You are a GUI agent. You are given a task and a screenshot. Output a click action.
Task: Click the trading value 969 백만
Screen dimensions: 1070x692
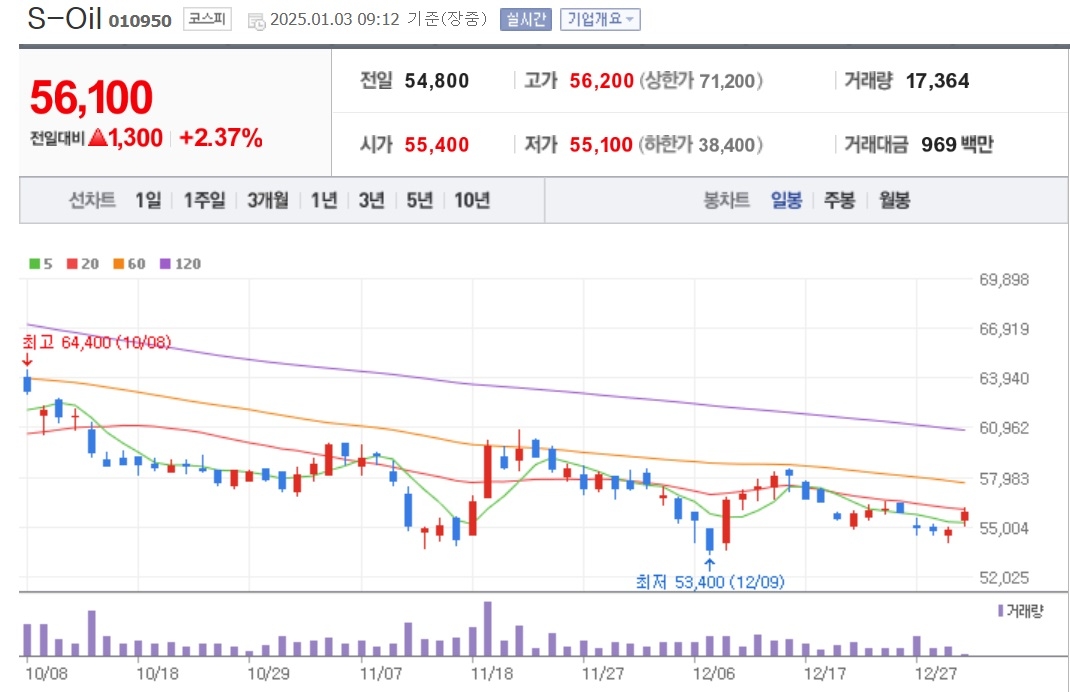click(x=957, y=145)
